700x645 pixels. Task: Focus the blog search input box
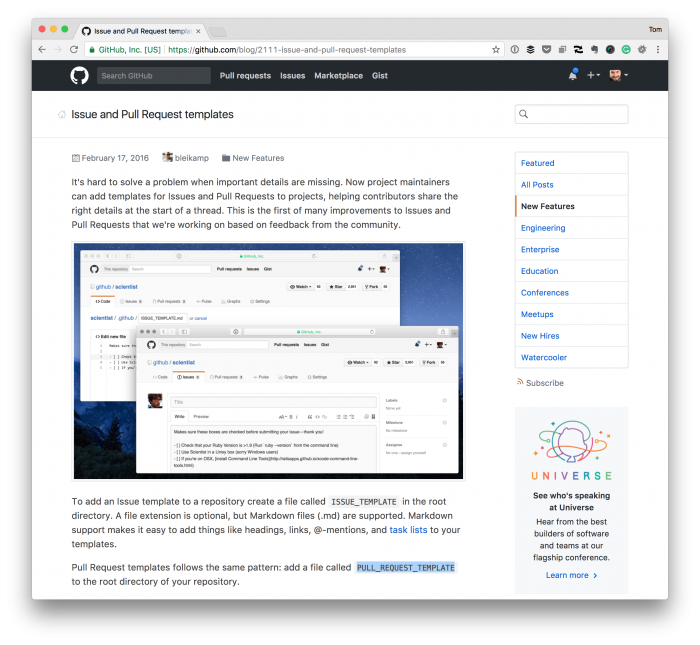pyautogui.click(x=571, y=114)
